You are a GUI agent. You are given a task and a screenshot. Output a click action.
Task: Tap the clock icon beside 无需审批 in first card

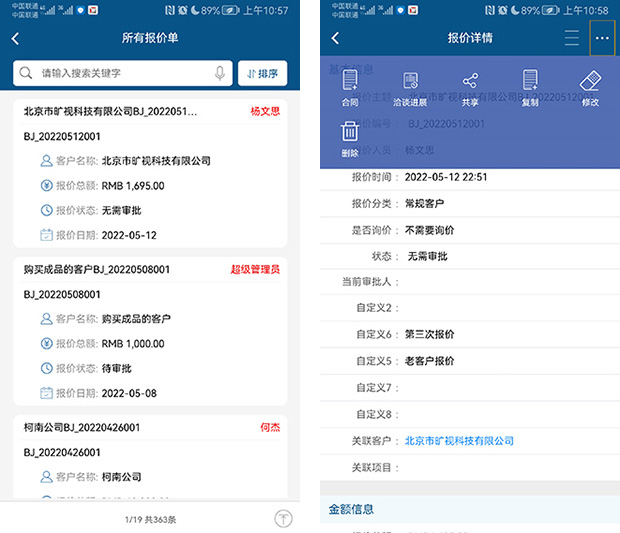47,210
